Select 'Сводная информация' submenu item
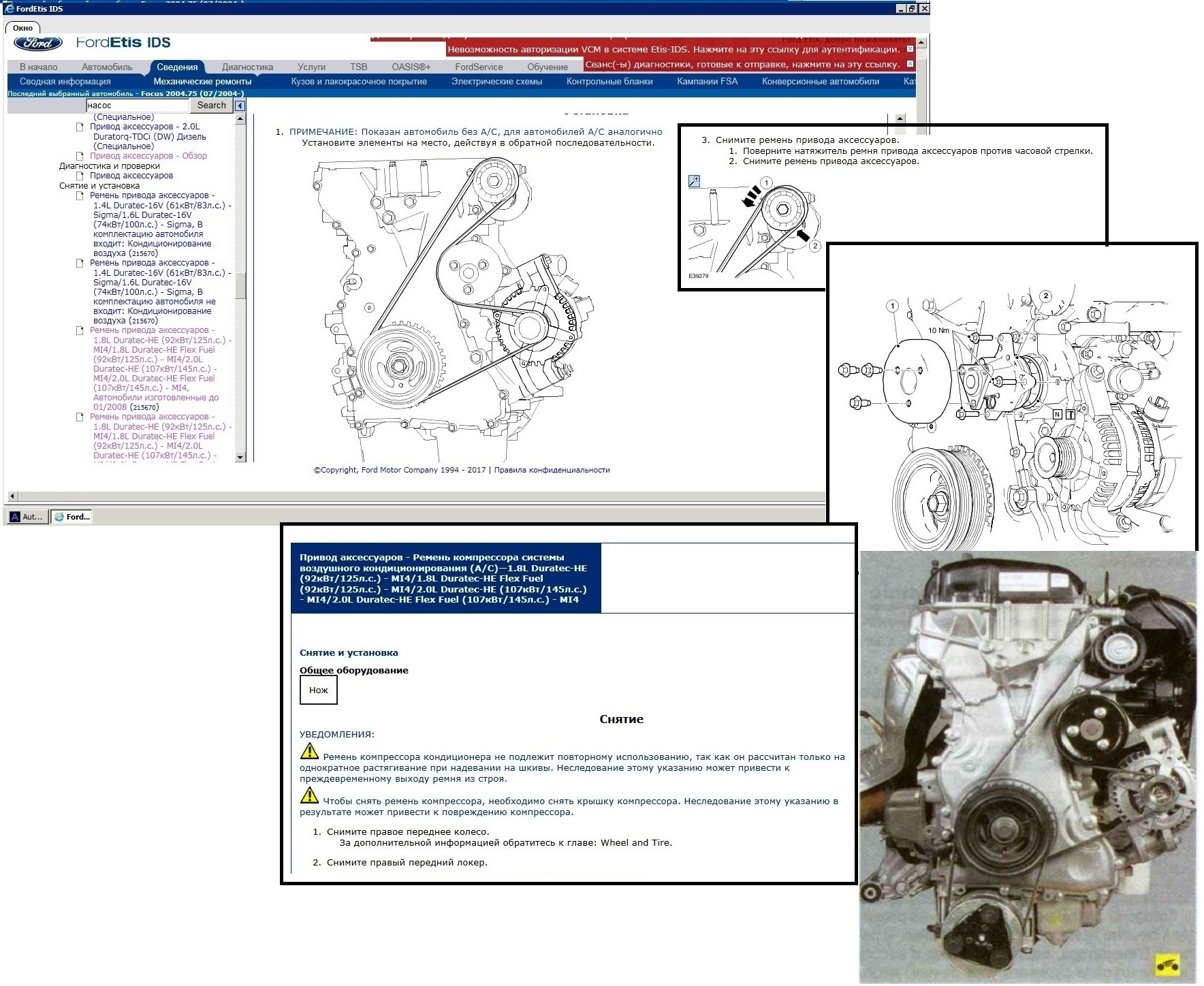Image resolution: width=1204 pixels, height=986 pixels. tap(65, 81)
